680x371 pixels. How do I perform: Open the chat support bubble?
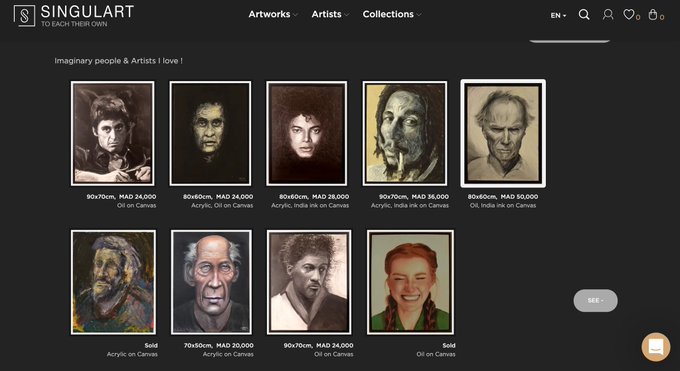pyautogui.click(x=656, y=347)
